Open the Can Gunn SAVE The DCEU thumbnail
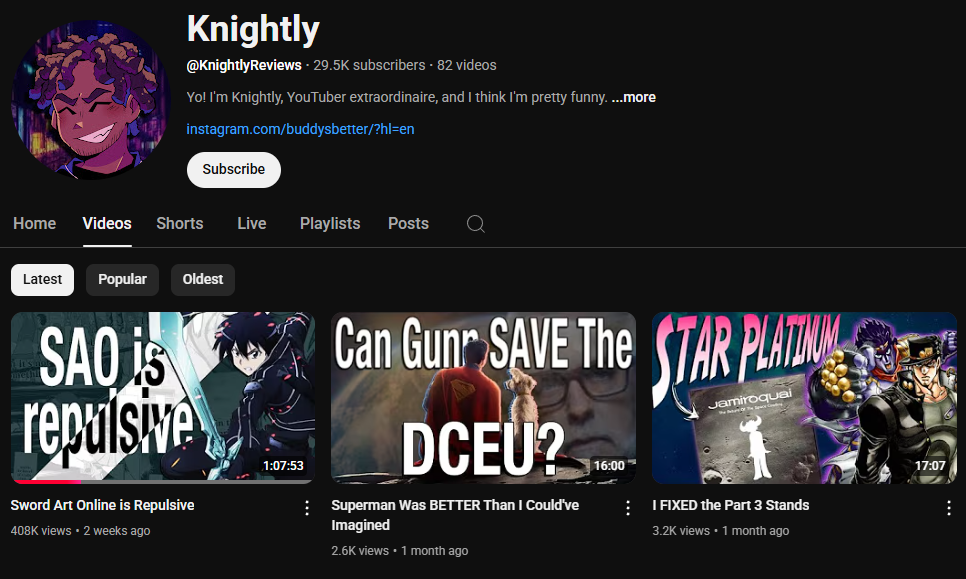 point(484,397)
